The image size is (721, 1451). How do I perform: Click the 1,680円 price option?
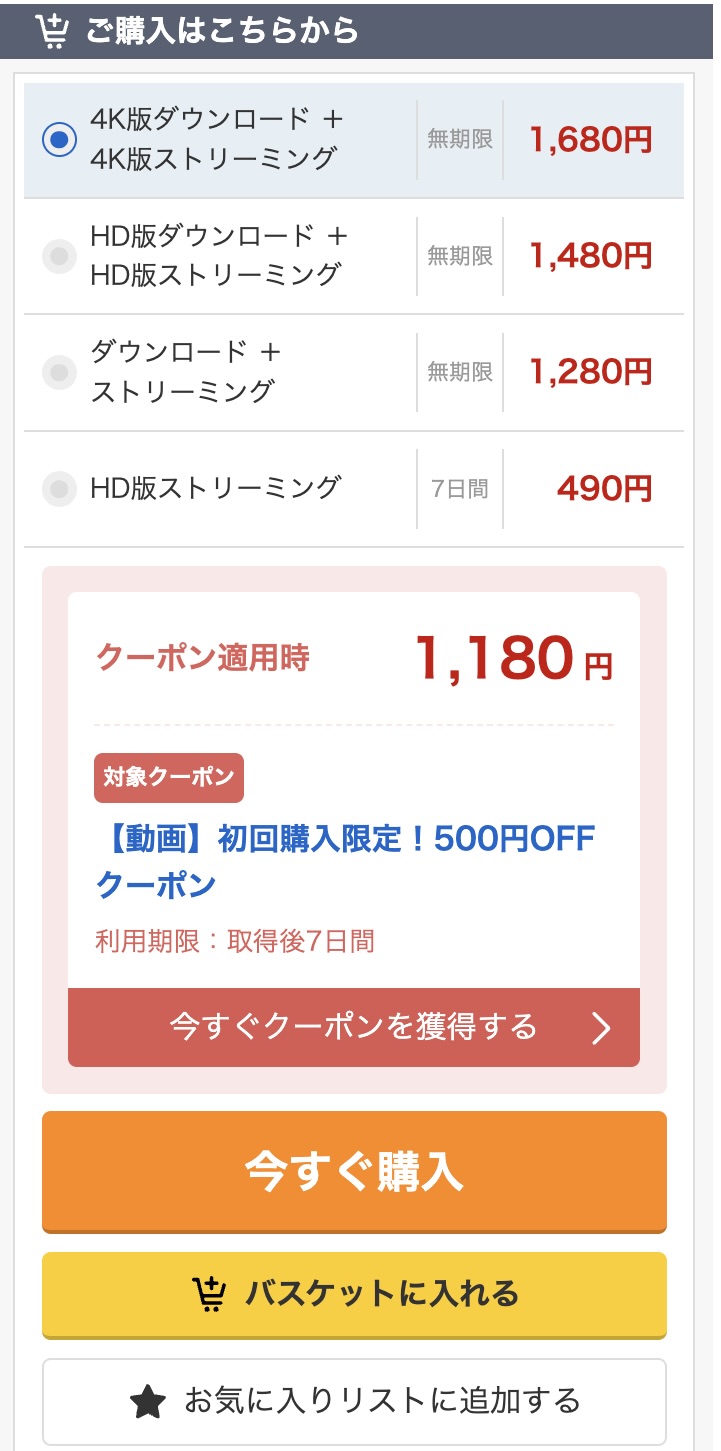(x=591, y=140)
